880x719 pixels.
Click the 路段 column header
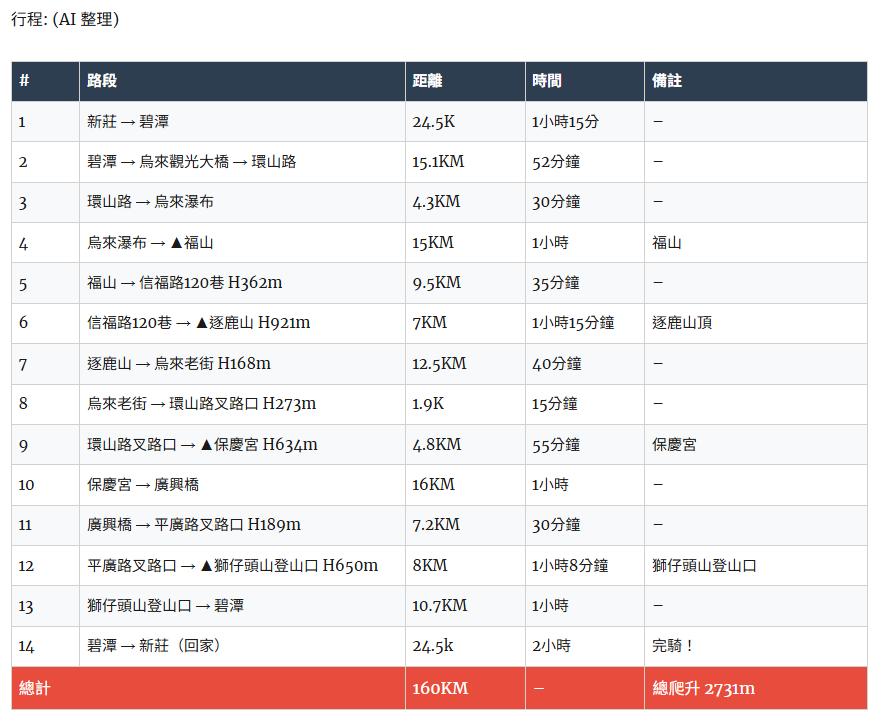pos(102,81)
